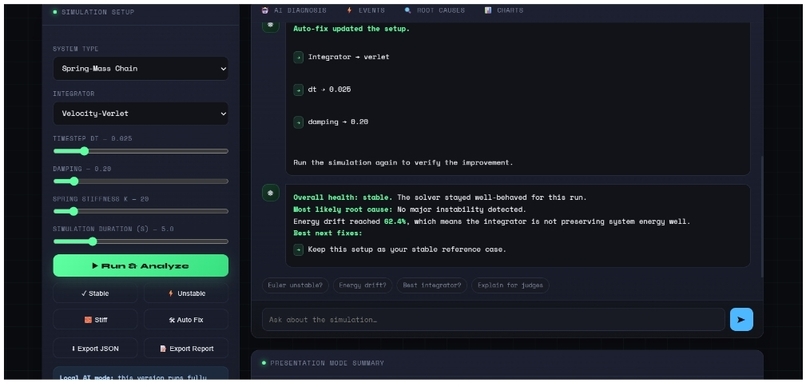Click the document icon on Export Report
This screenshot has width=806, height=387.
[x=163, y=348]
